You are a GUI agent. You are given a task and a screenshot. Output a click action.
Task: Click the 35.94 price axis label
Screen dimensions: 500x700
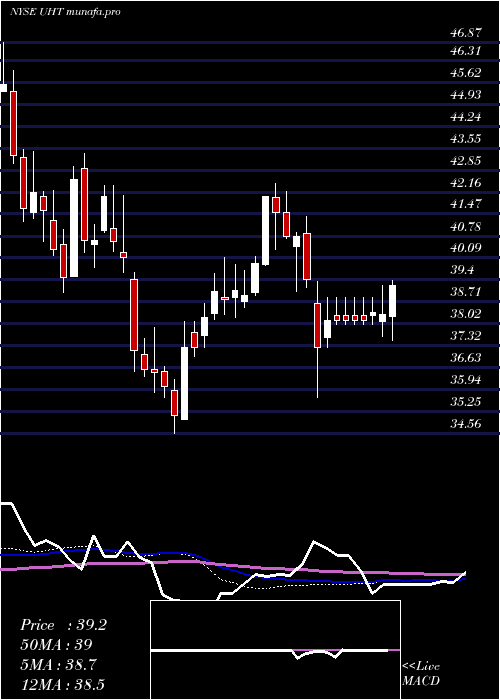[465, 380]
